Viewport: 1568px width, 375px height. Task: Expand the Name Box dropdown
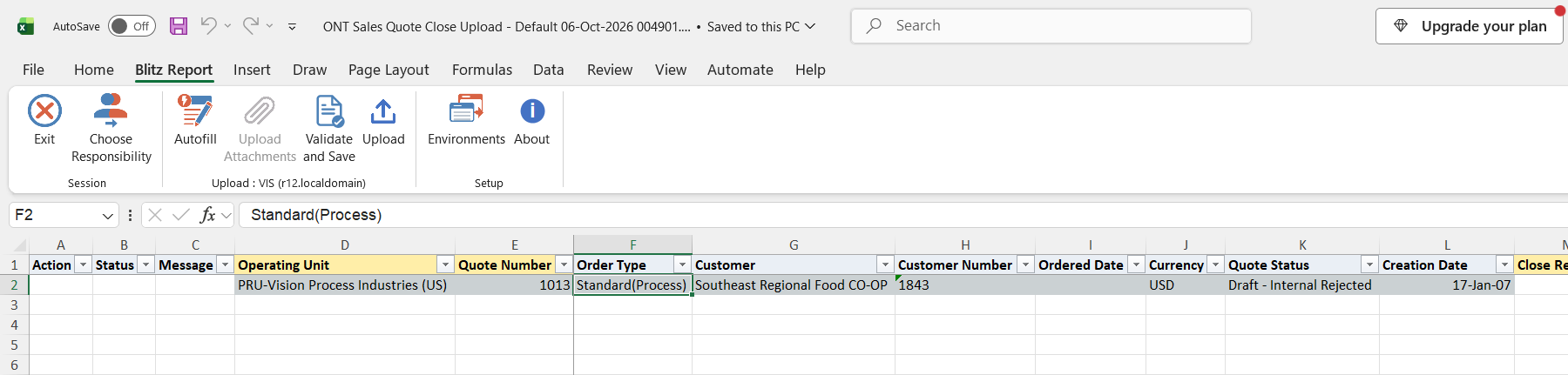(108, 215)
